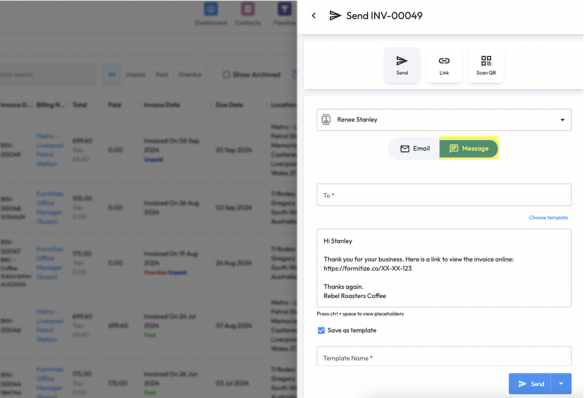Open the Scan QR option

pyautogui.click(x=486, y=65)
